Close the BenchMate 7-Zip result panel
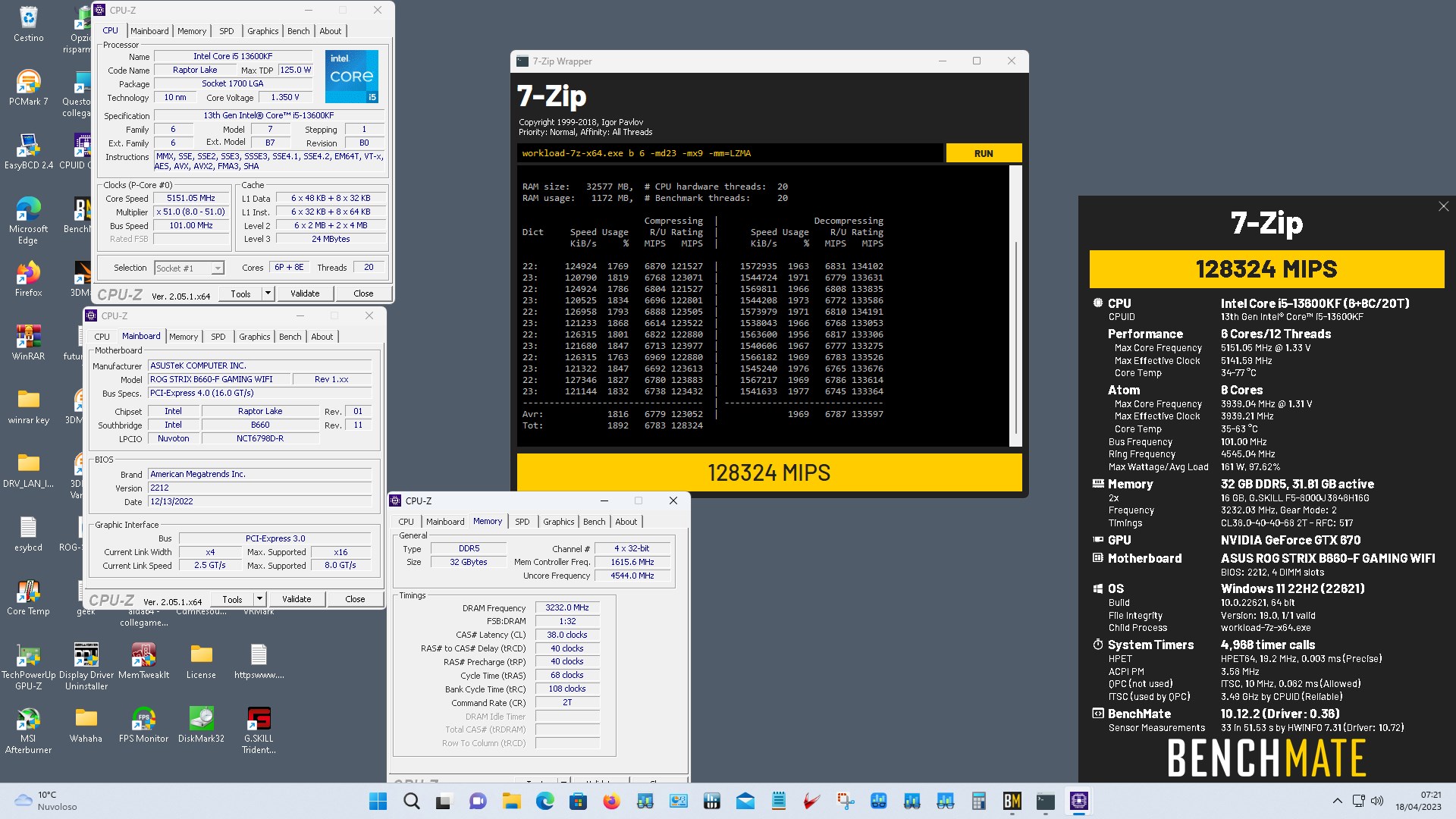 click(x=1443, y=206)
